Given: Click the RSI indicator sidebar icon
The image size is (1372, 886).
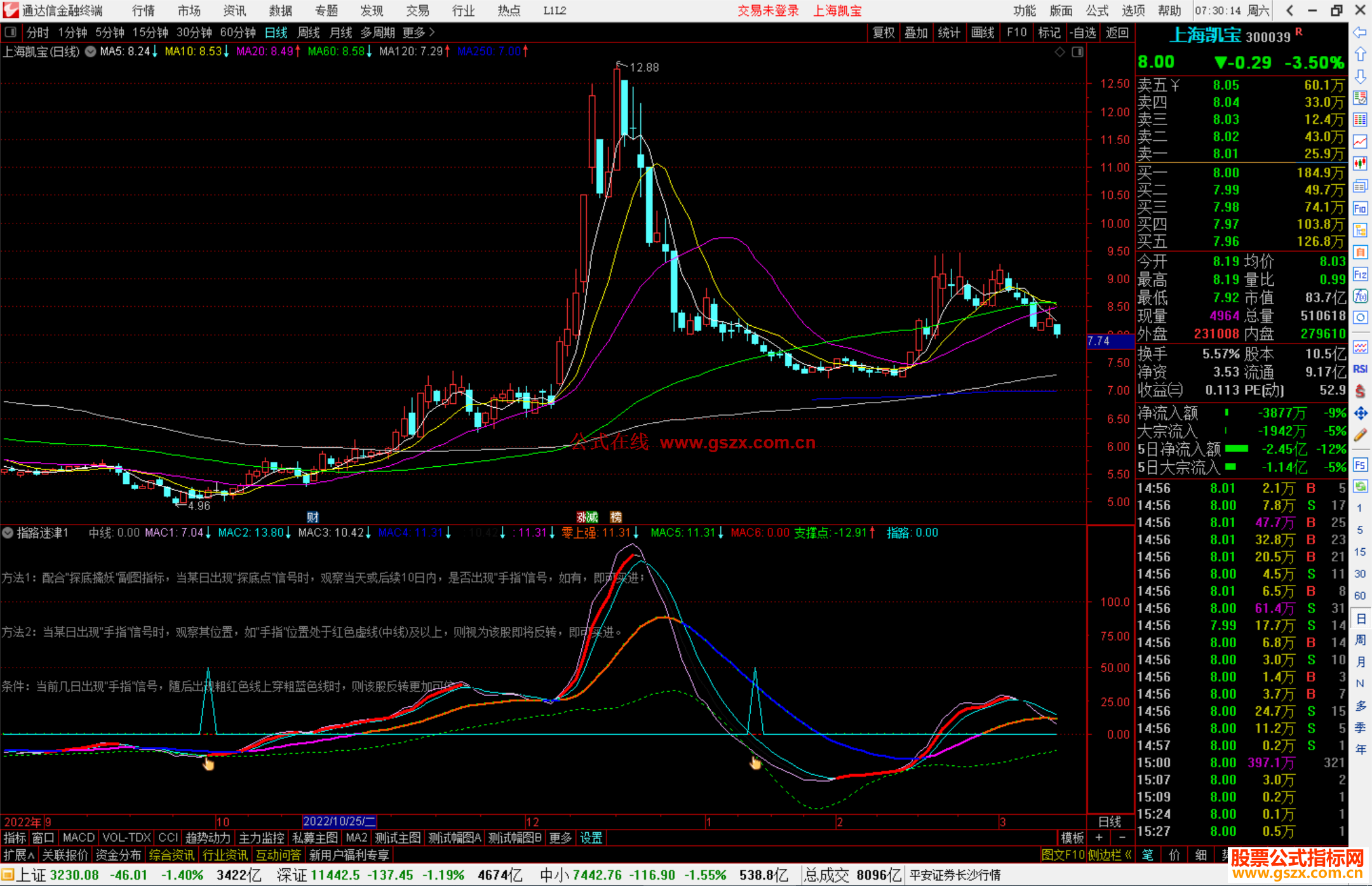Looking at the screenshot, I should [x=1360, y=369].
